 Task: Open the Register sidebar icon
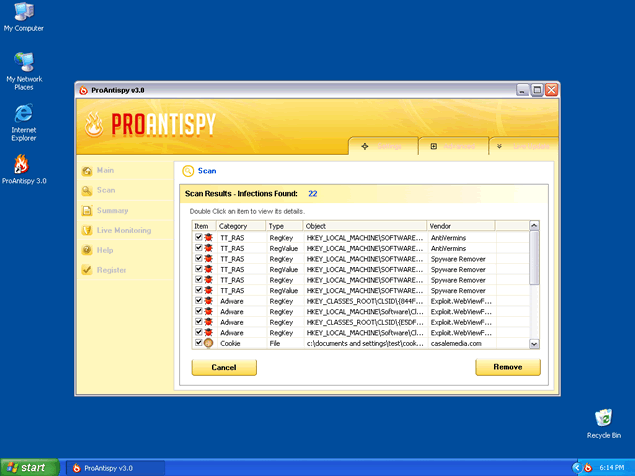88,270
